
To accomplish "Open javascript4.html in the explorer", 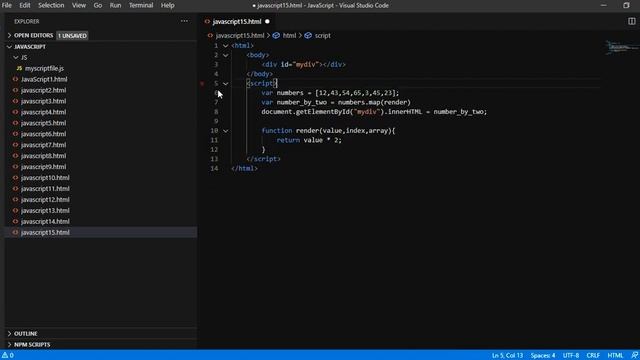I will [43, 112].
